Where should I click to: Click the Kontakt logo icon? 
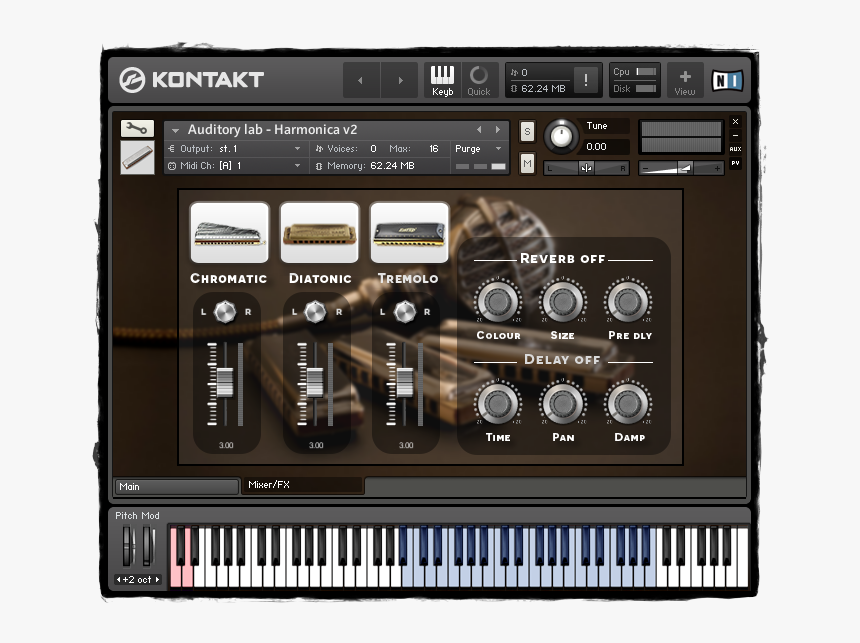tap(132, 80)
